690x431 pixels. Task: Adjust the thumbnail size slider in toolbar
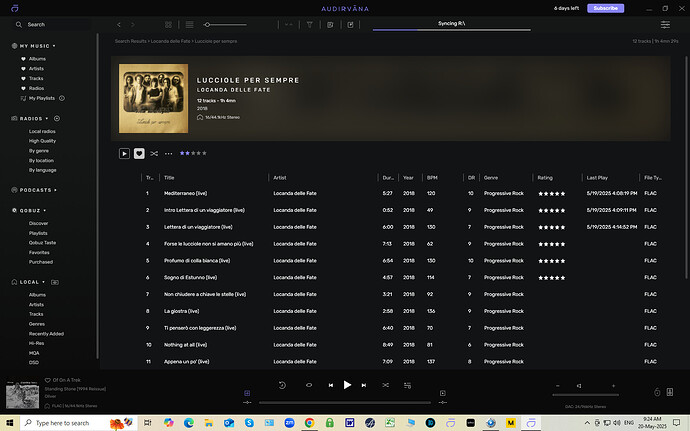click(225, 25)
